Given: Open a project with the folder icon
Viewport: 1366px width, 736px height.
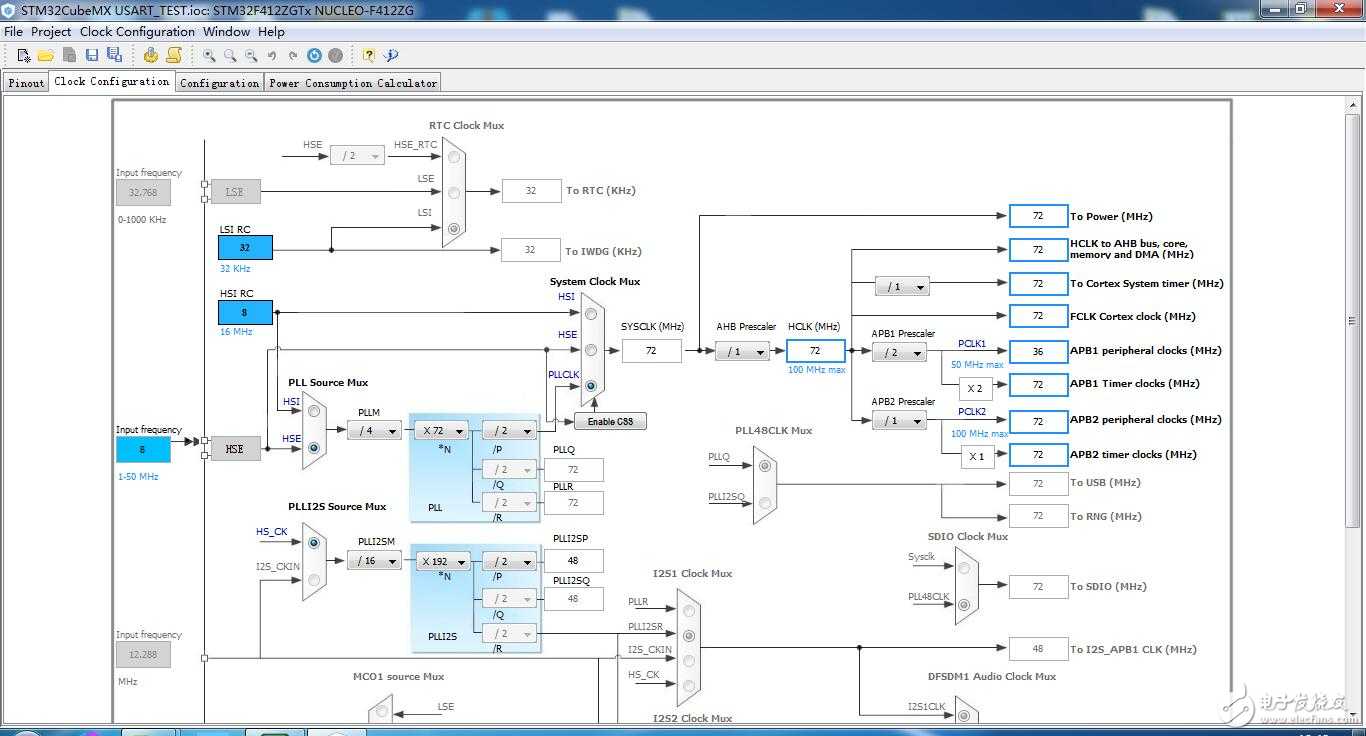Looking at the screenshot, I should point(46,56).
